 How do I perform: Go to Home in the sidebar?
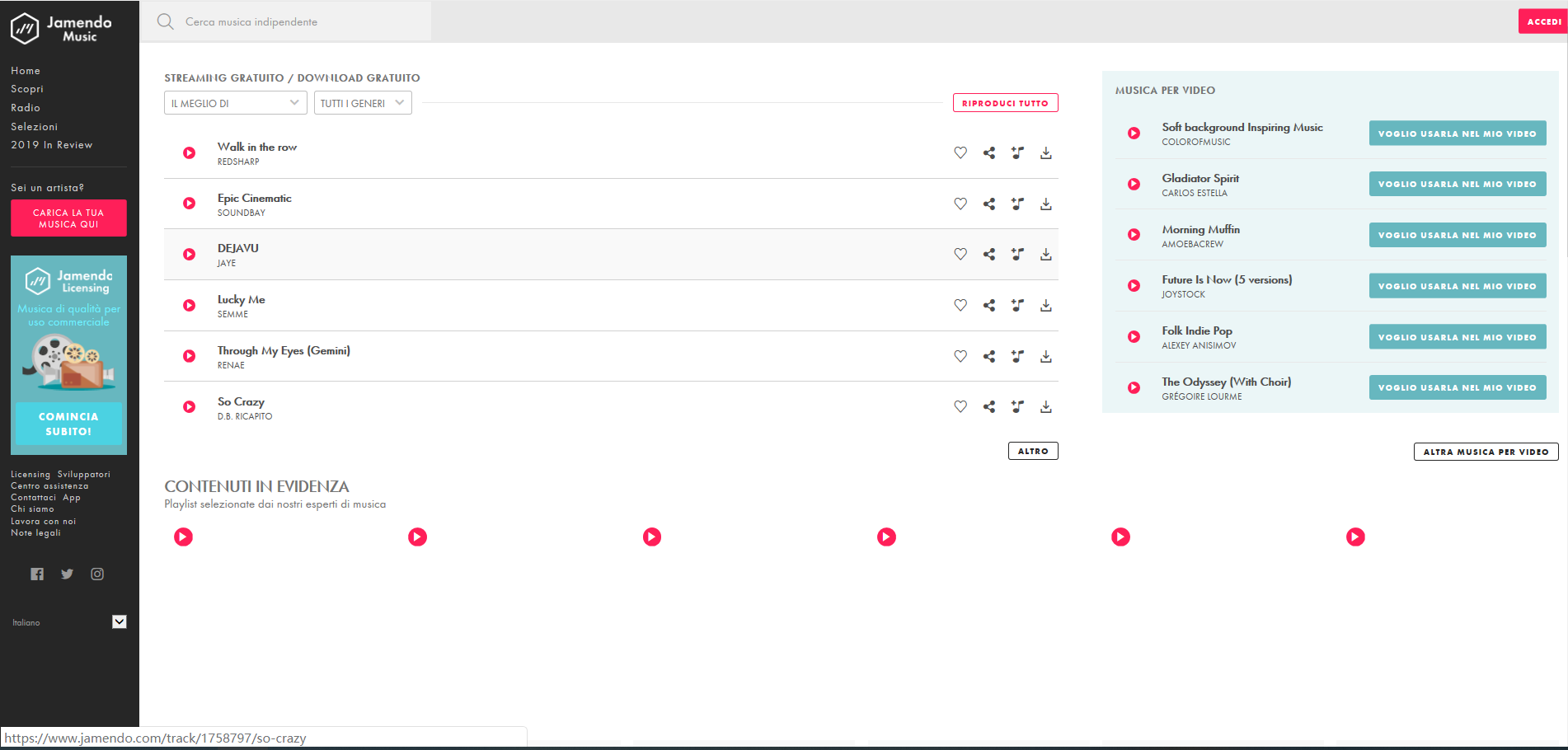26,71
